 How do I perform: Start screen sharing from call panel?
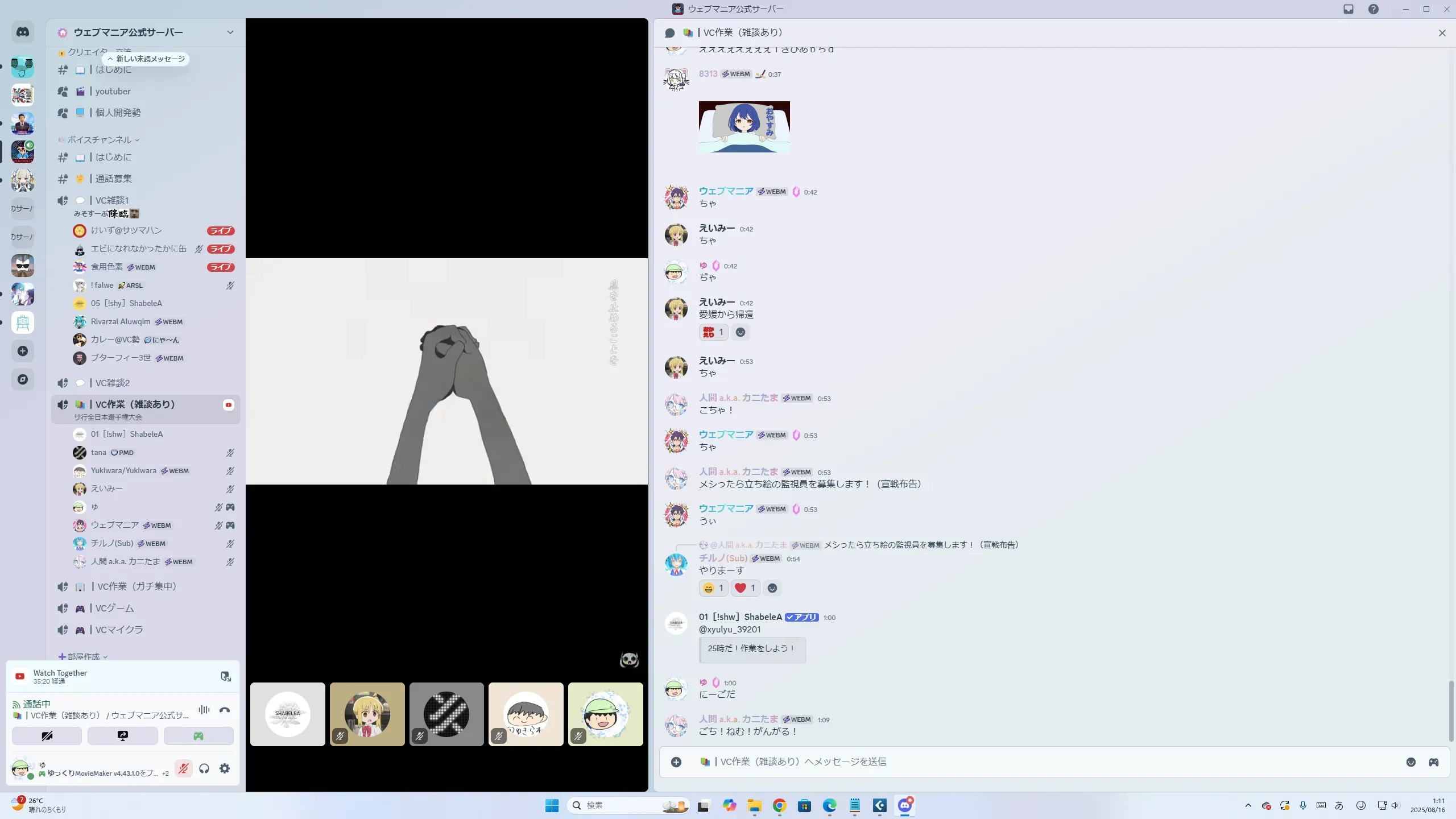pos(122,736)
